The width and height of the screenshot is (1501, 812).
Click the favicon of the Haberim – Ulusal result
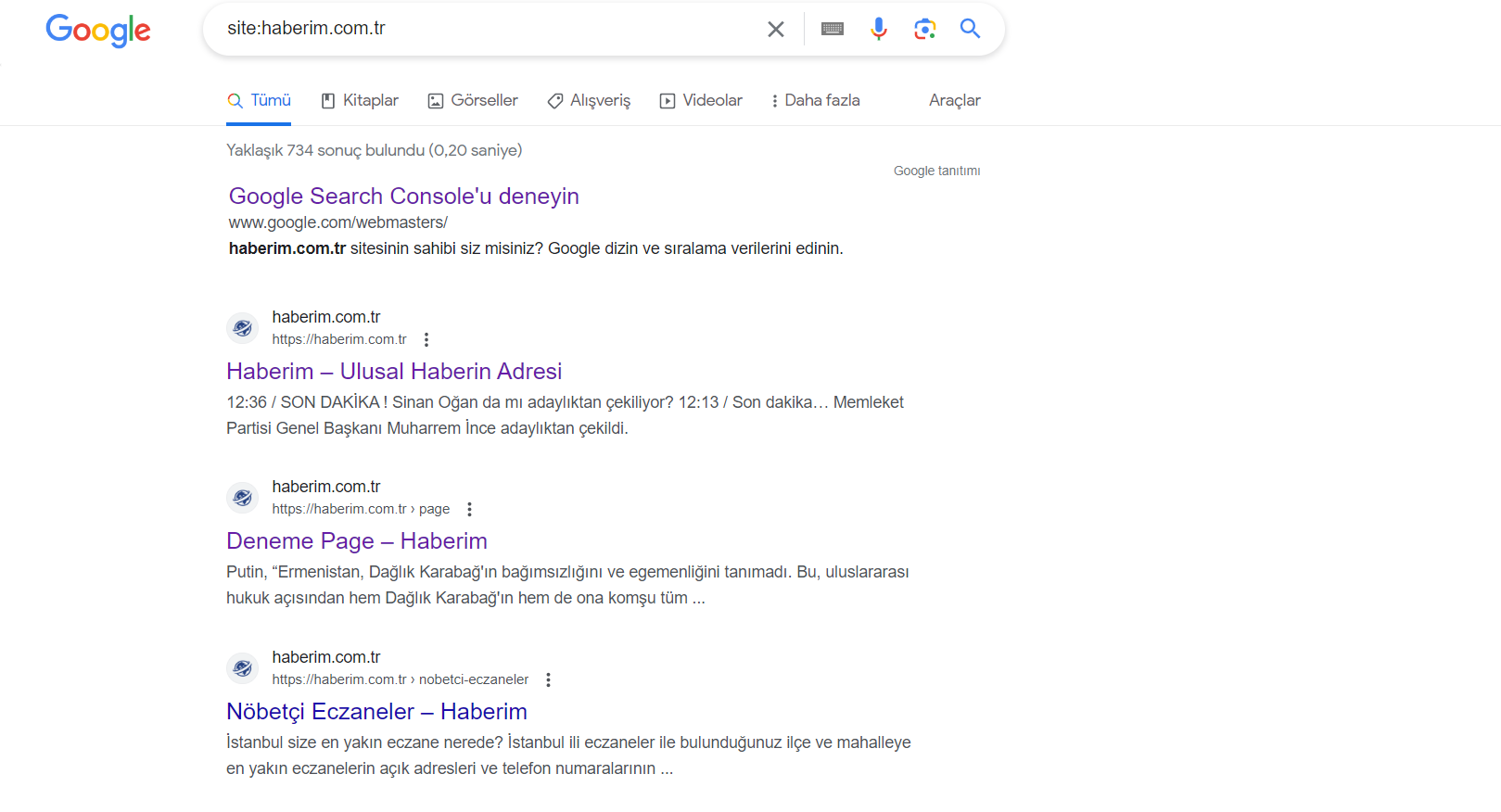243,328
